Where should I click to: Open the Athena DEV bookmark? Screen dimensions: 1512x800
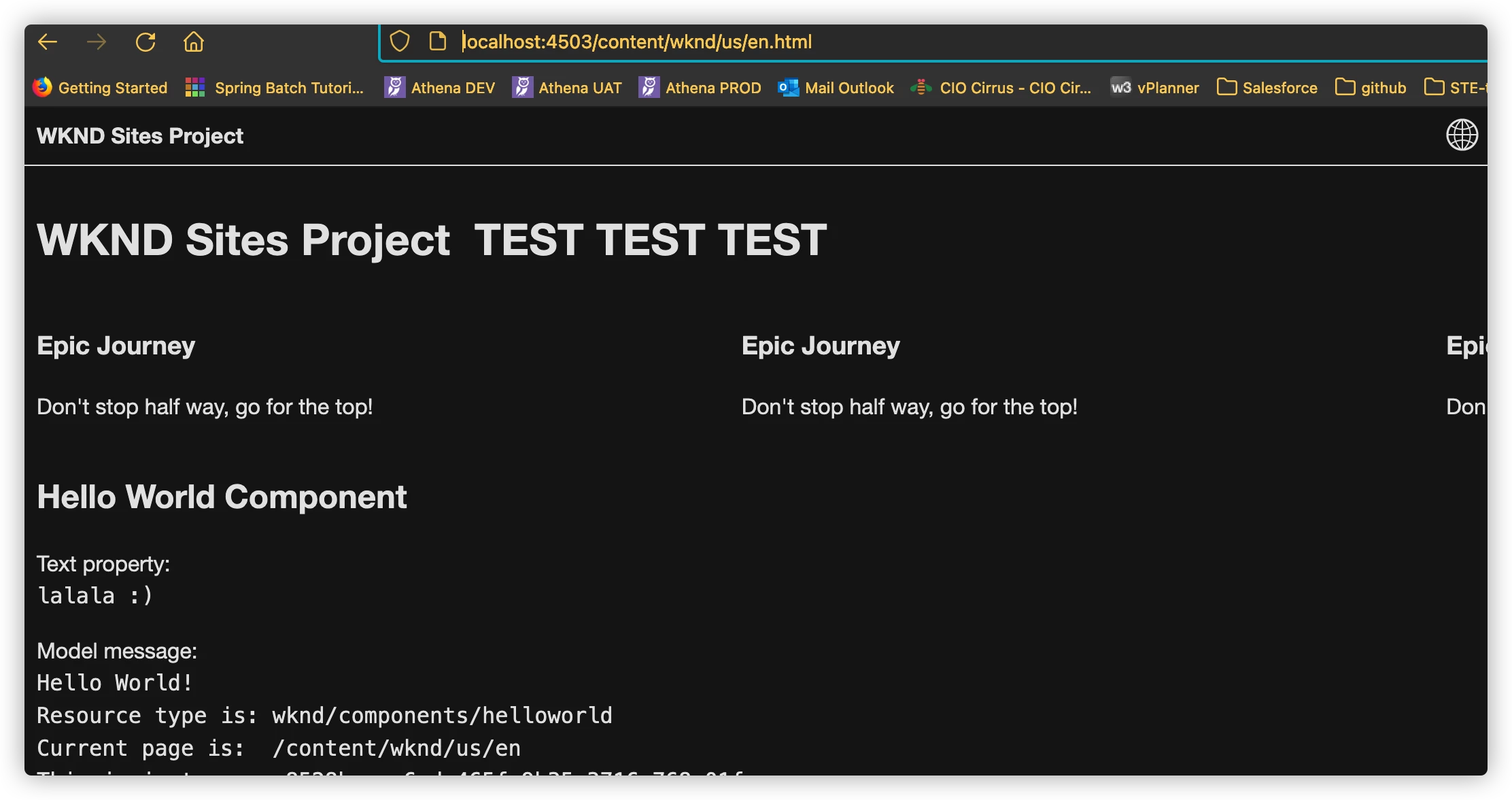coord(440,88)
